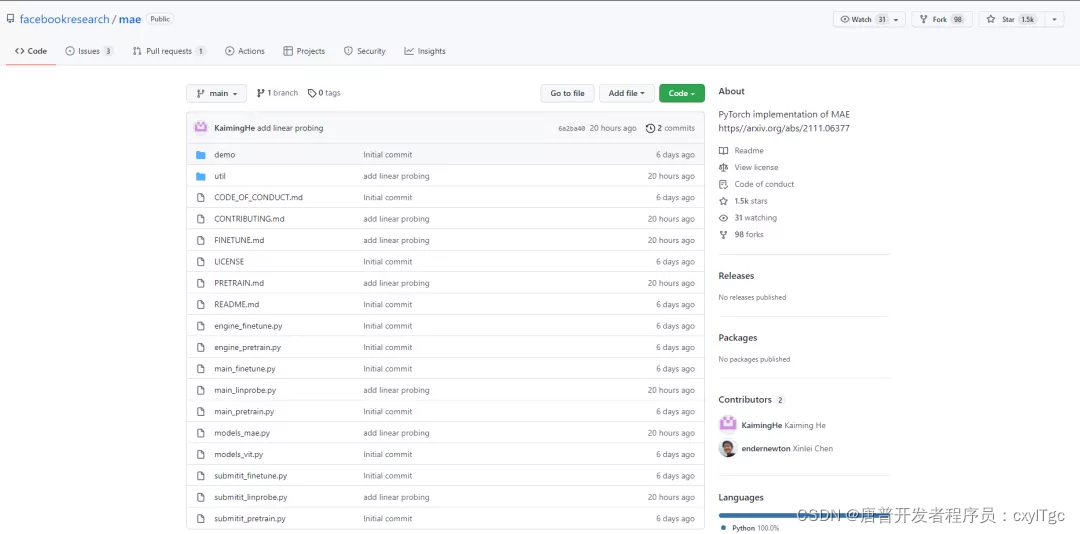Open the arxiv.org/abs/2111.06377 link
This screenshot has height=534, width=1080.
(x=784, y=128)
